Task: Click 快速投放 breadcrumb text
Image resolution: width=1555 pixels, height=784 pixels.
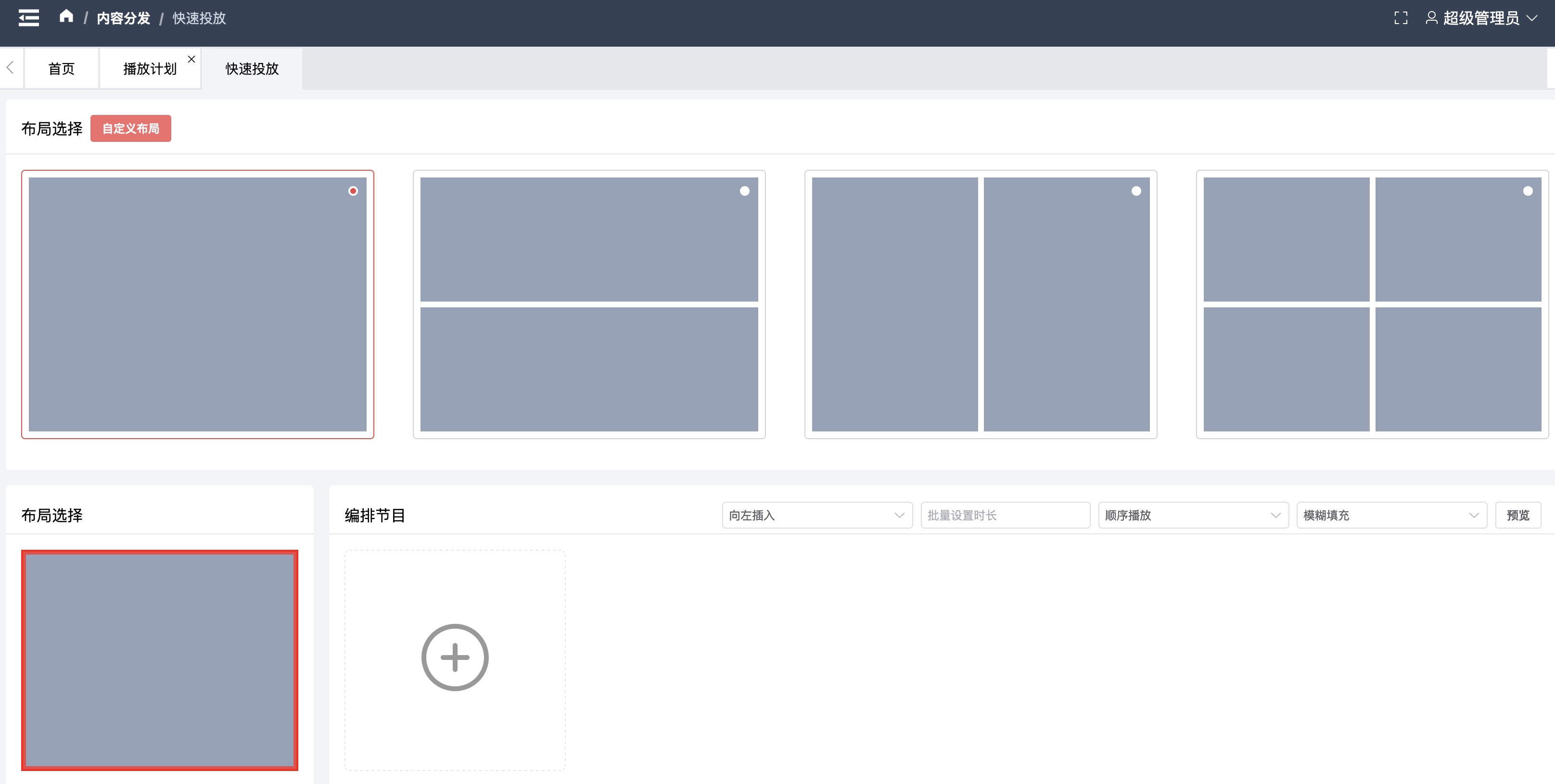Action: (x=199, y=18)
